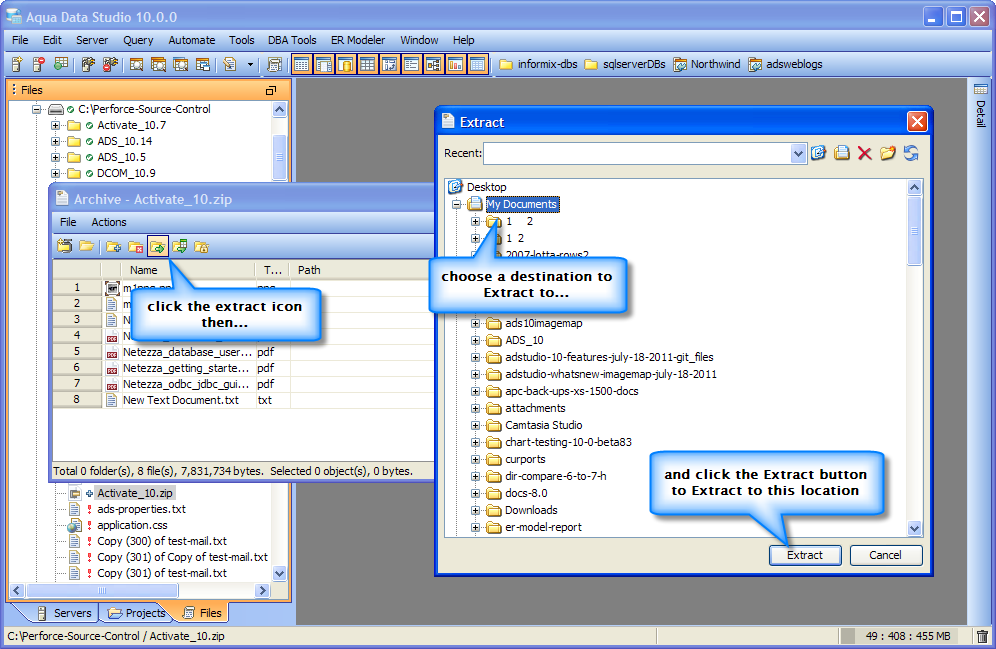Open Actions menu in Archive window
This screenshot has height=649, width=996.
[109, 222]
